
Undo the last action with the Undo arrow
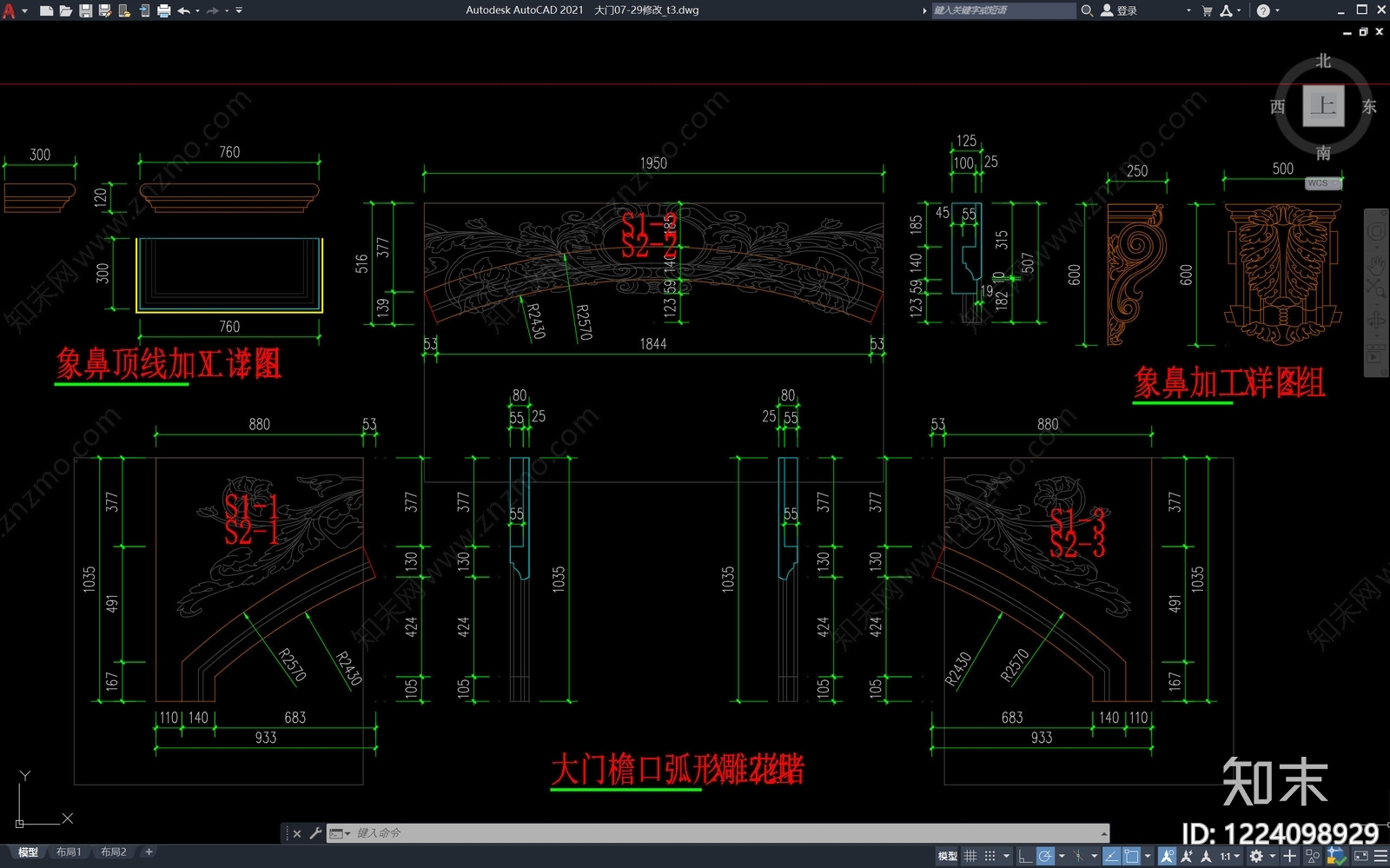coord(183,10)
